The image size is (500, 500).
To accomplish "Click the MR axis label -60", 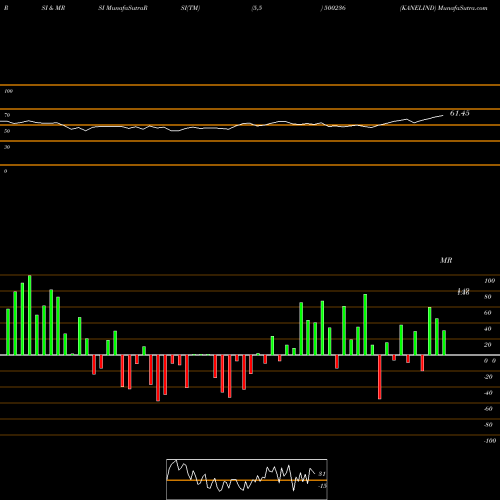I will tap(488, 409).
